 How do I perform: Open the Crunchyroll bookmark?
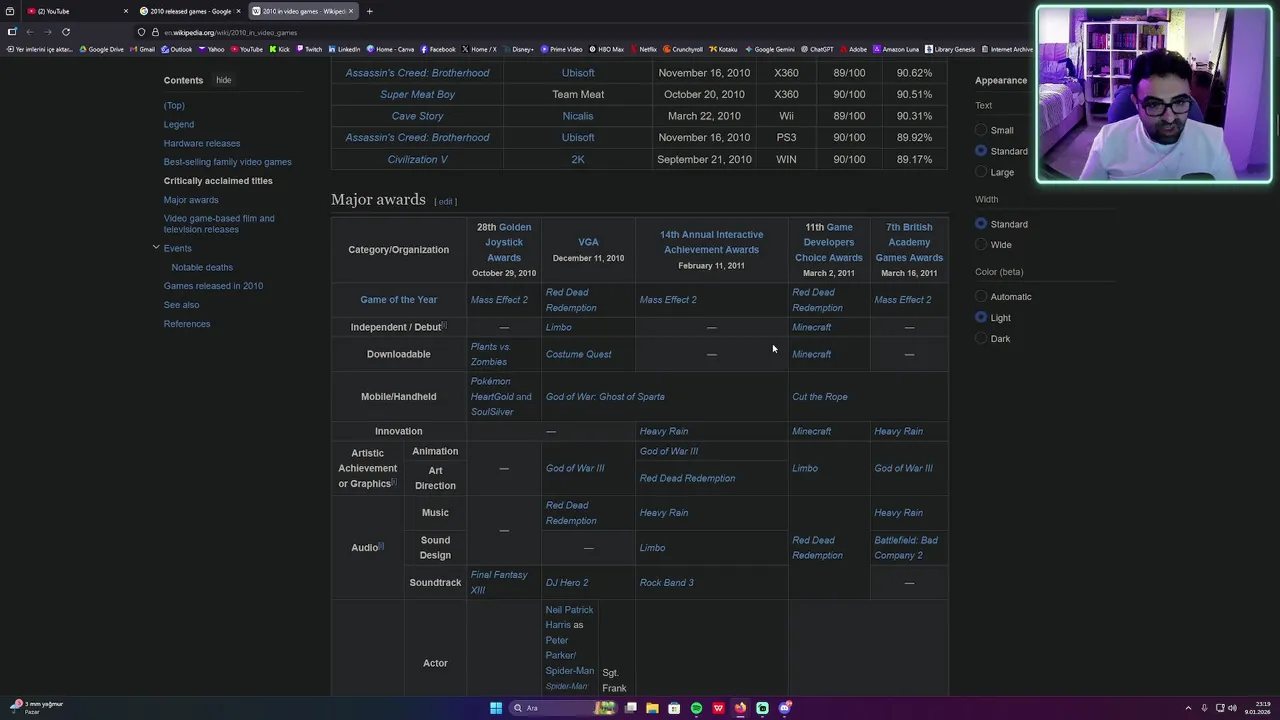coord(683,49)
